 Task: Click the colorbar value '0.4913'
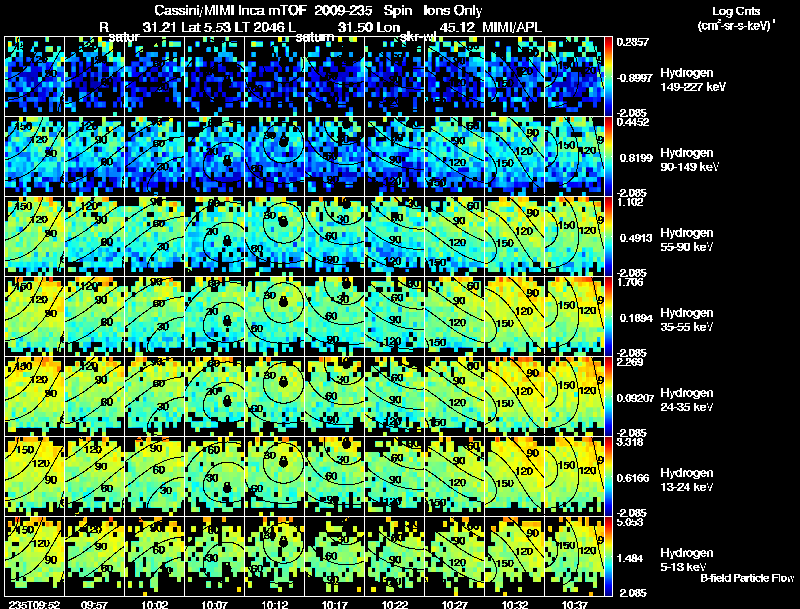[636, 238]
